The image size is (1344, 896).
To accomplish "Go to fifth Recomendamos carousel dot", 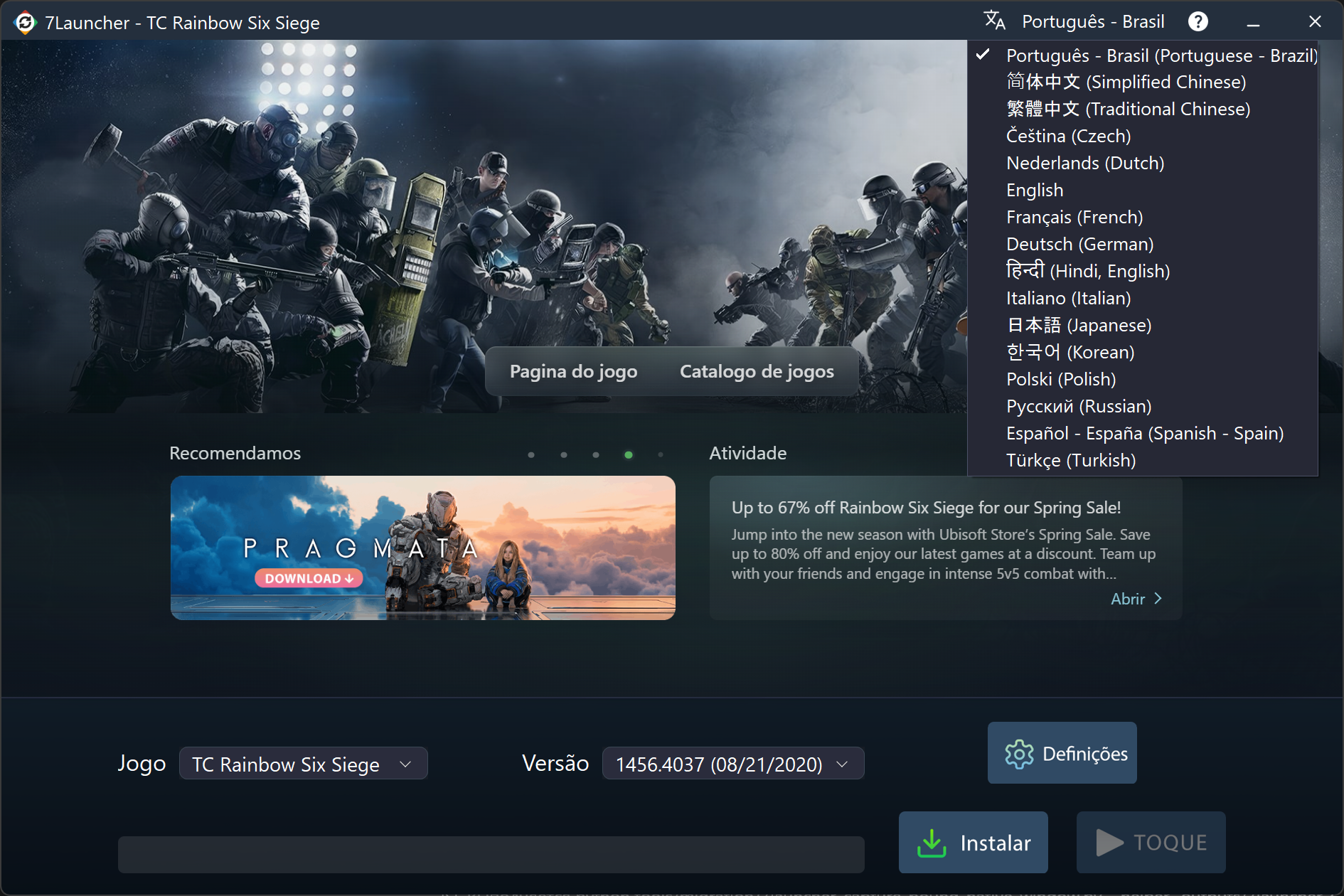I will click(x=661, y=455).
